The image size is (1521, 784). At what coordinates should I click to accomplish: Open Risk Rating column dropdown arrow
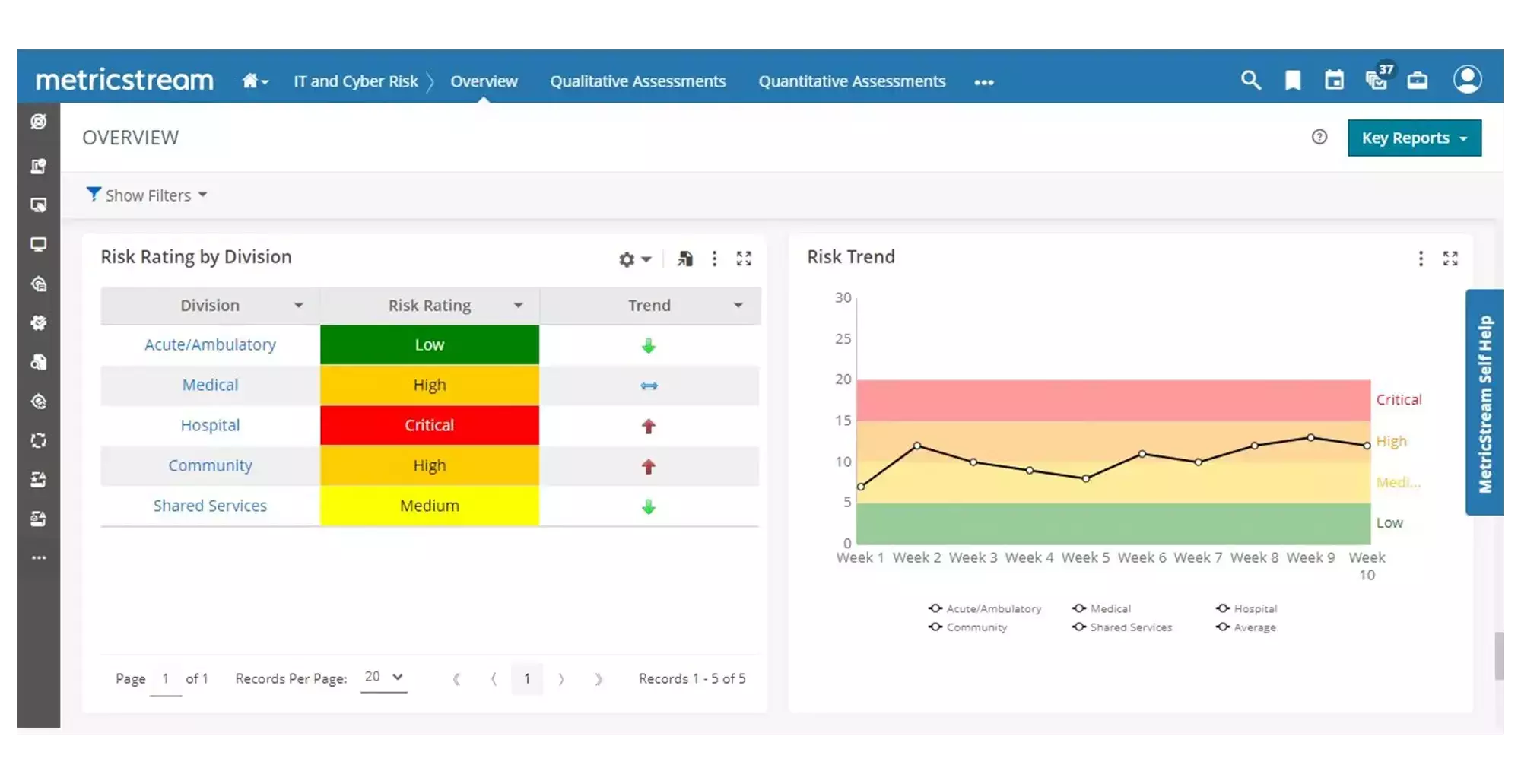pos(518,306)
